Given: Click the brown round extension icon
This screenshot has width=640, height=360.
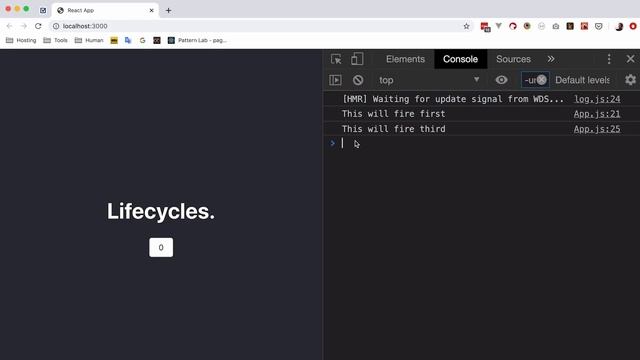Looking at the screenshot, I should coord(527,26).
